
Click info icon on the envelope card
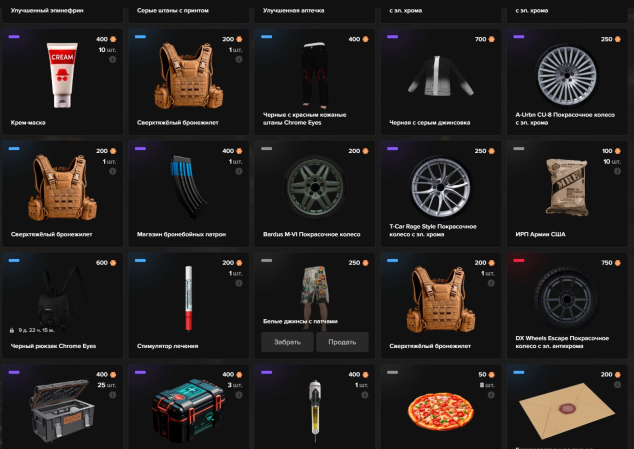coord(617,385)
